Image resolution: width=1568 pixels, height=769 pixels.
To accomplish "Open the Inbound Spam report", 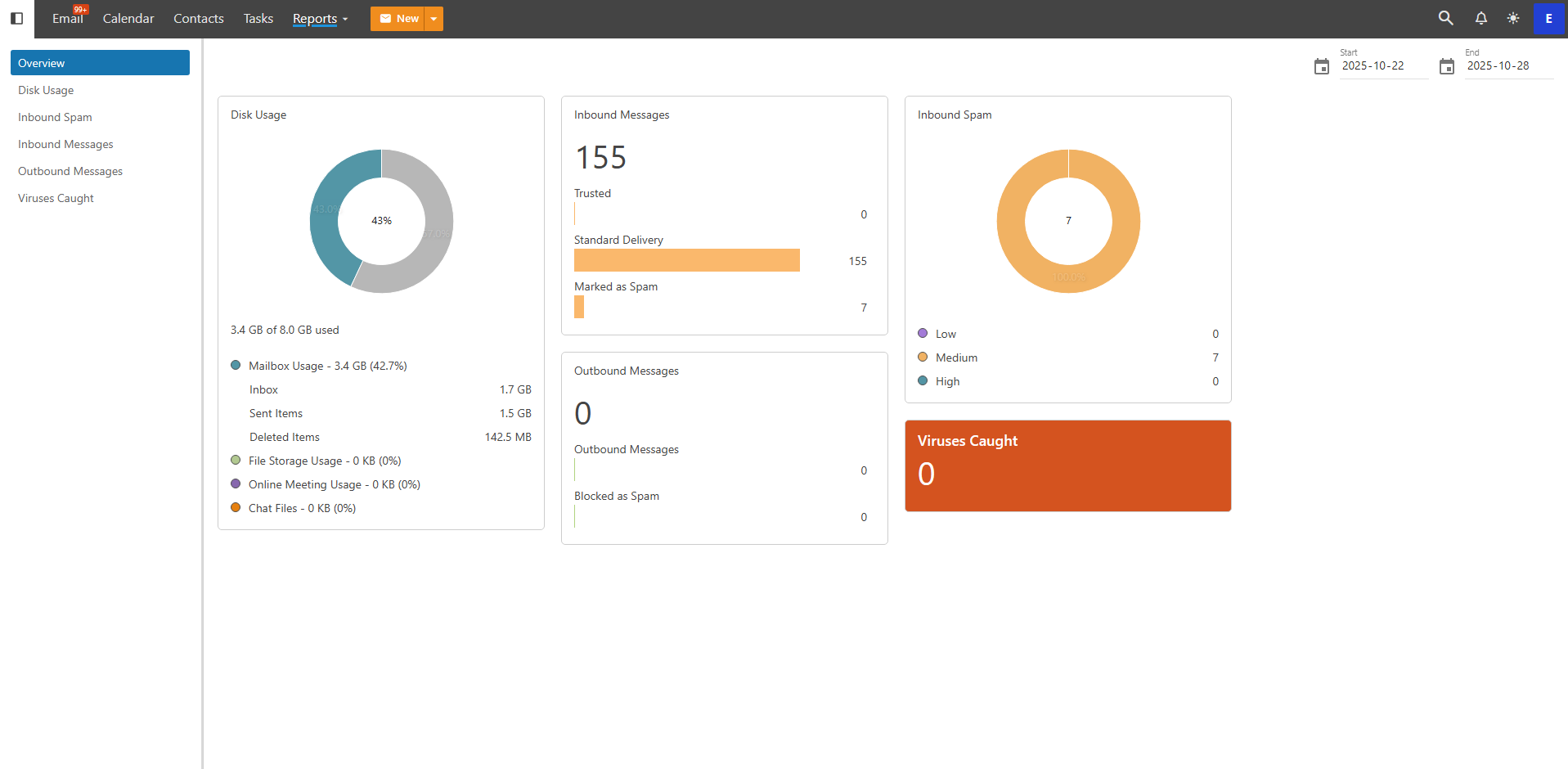I will coord(55,117).
